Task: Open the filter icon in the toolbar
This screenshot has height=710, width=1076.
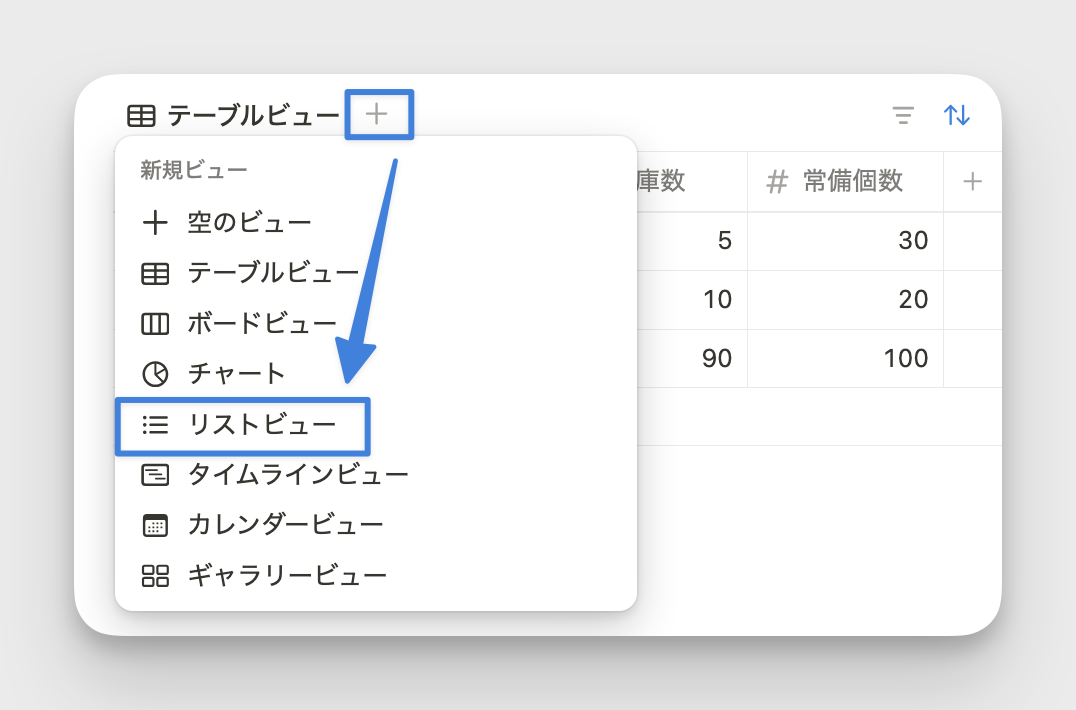Action: 903,115
